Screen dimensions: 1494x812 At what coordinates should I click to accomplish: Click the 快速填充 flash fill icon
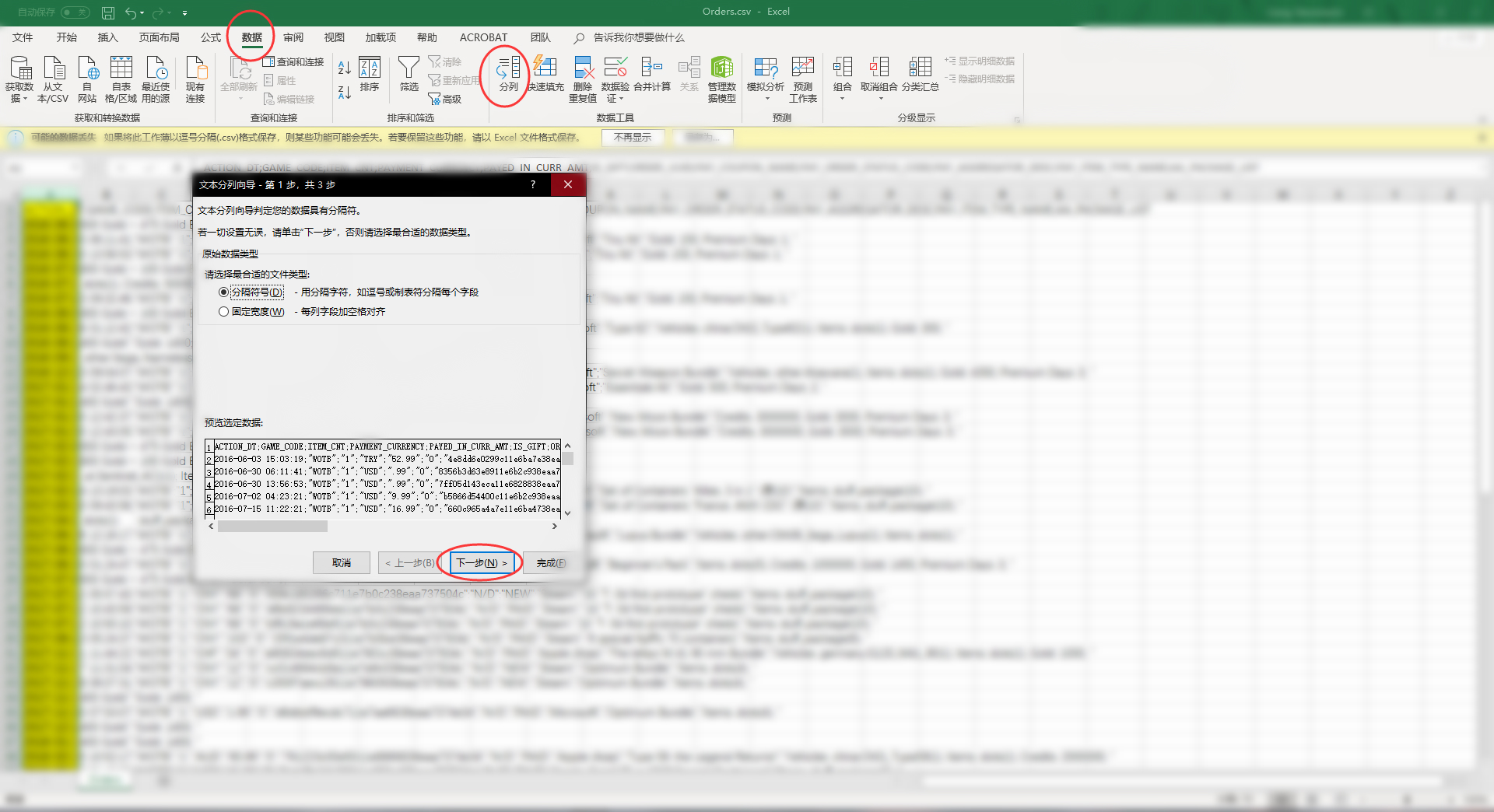coord(545,75)
